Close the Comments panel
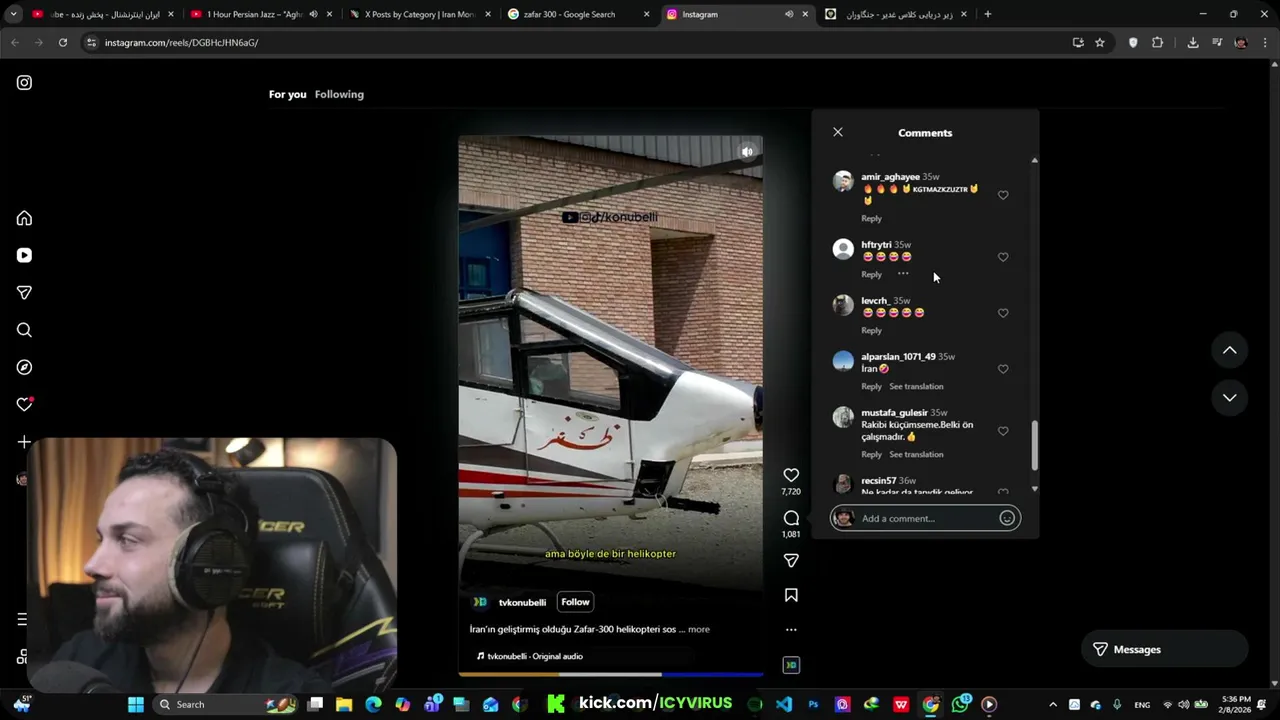Viewport: 1280px width, 720px height. (x=838, y=132)
